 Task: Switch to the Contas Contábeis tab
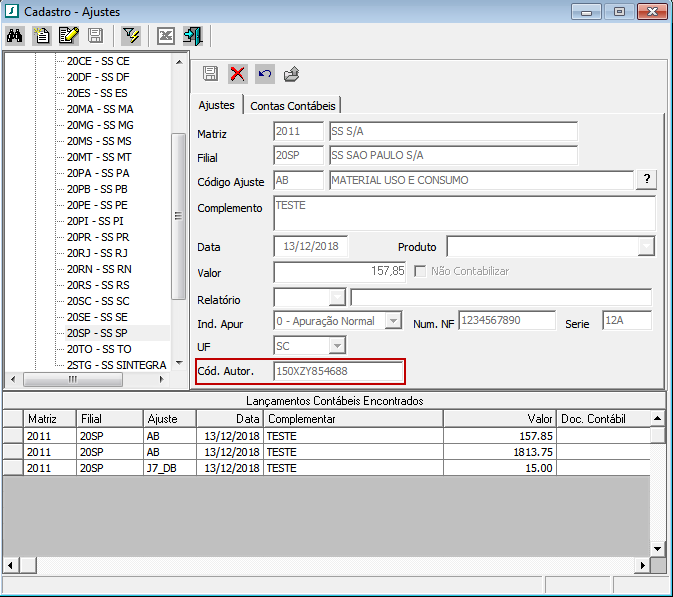coord(294,105)
